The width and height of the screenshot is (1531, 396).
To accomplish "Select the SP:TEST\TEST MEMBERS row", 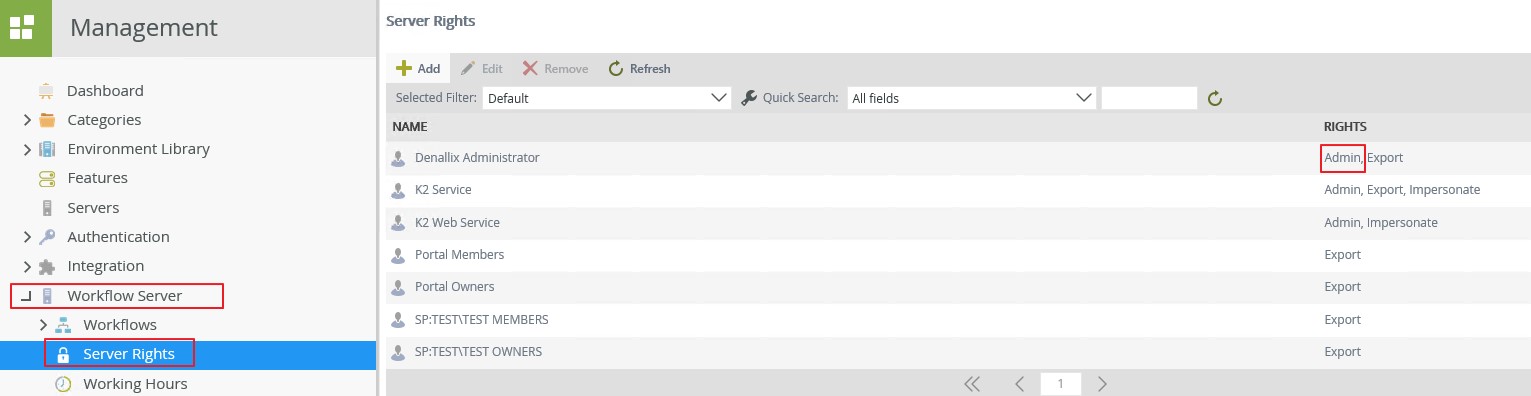I will 958,320.
